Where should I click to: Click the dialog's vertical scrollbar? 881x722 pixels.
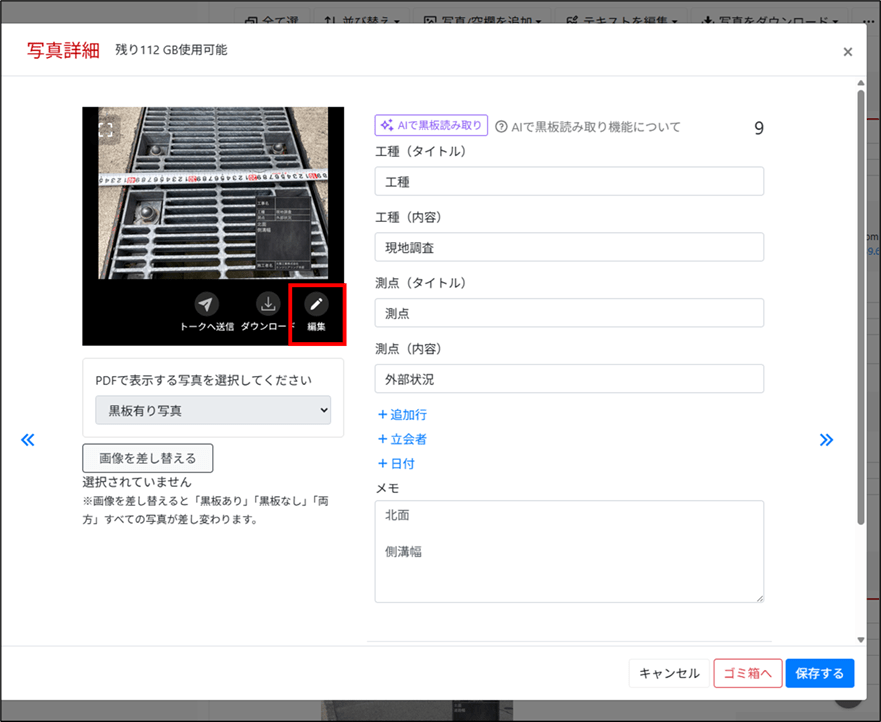pos(861,300)
